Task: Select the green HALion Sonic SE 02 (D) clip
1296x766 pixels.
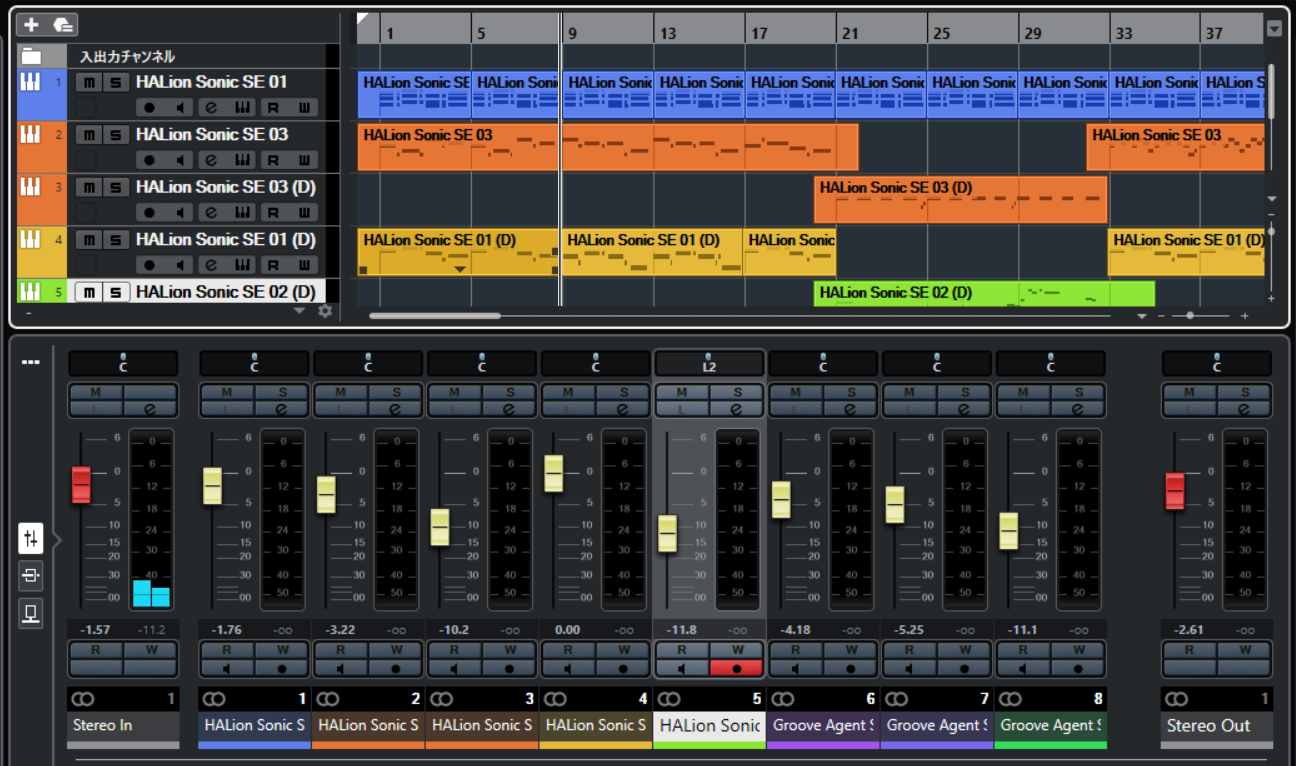Action: tap(984, 293)
